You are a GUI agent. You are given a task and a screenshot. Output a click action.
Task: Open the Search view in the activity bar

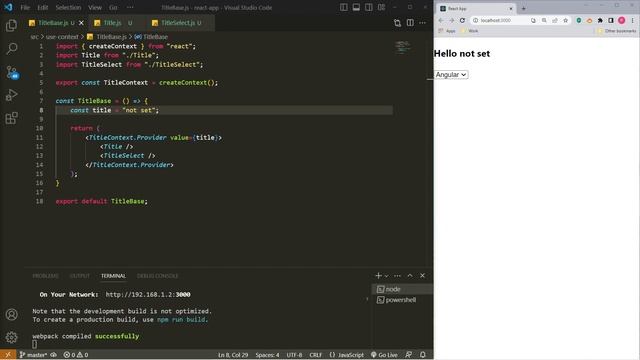11,49
